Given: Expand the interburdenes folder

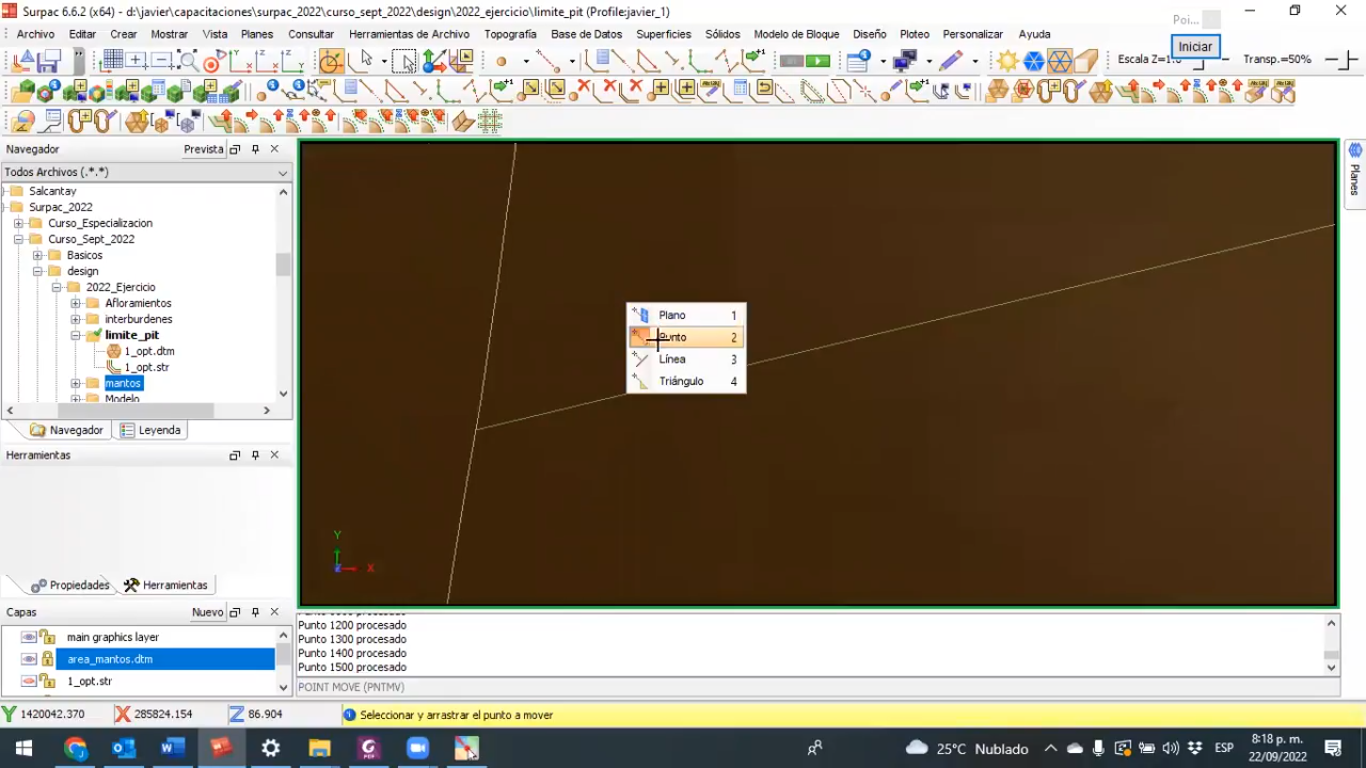Looking at the screenshot, I should [x=75, y=319].
